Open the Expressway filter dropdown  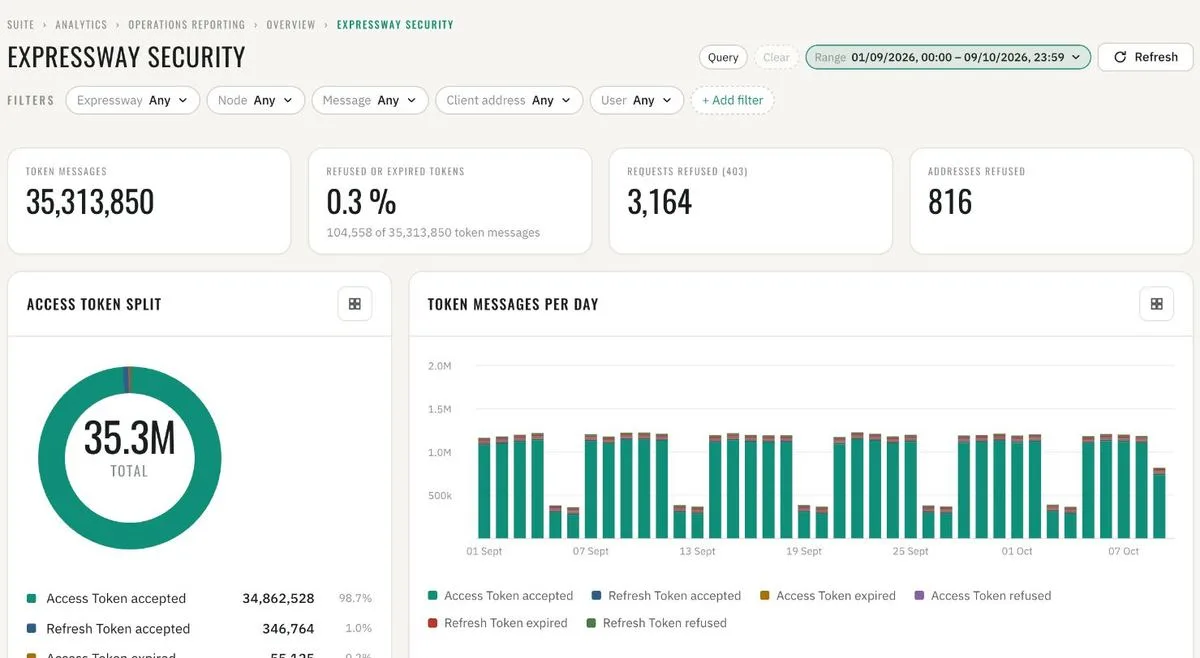tap(133, 100)
